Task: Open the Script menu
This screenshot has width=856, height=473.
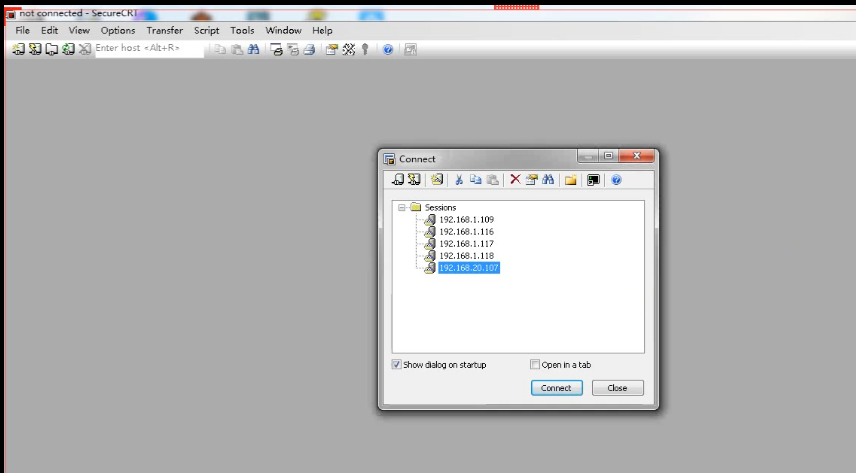Action: pyautogui.click(x=206, y=31)
